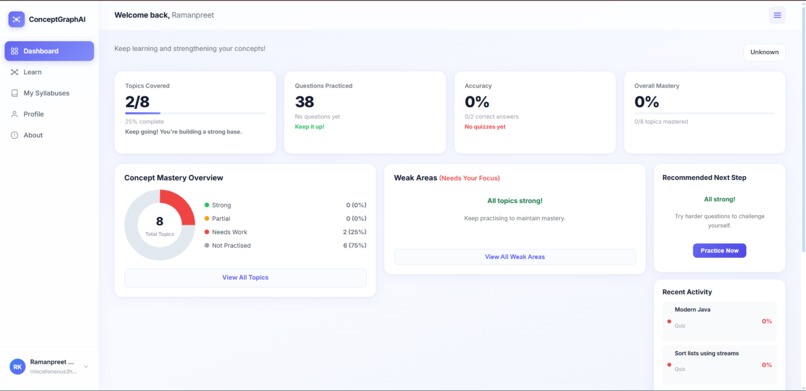
Task: Click the red dot beside Sort lists using streams
Action: [669, 365]
